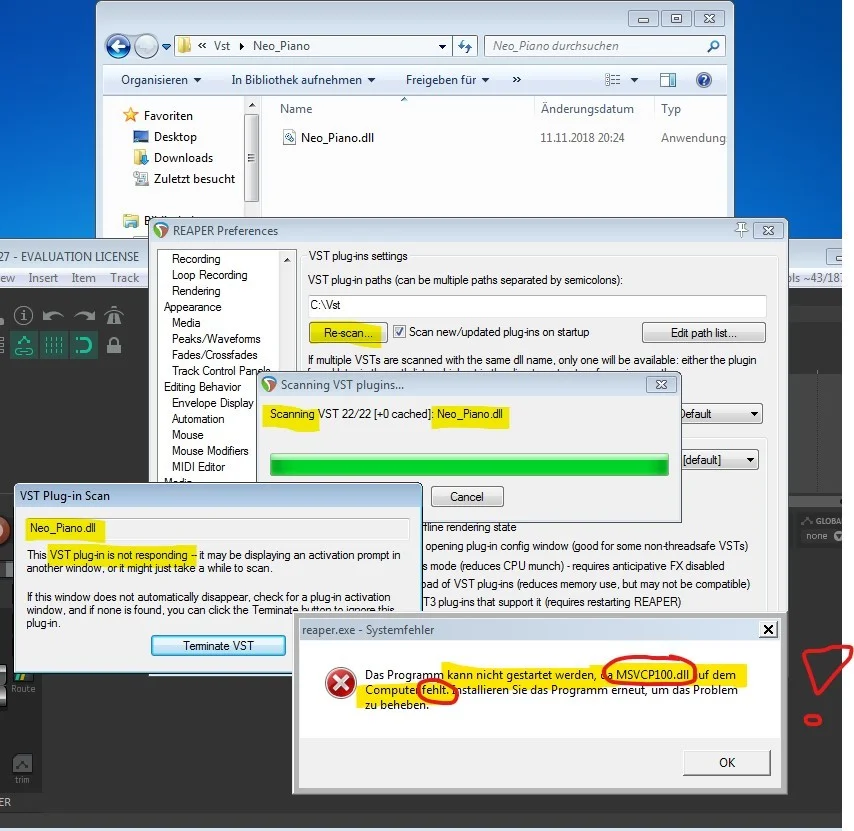The image size is (854, 831).
Task: Toggle the REAPER grid lines icon
Action: [x=53, y=345]
